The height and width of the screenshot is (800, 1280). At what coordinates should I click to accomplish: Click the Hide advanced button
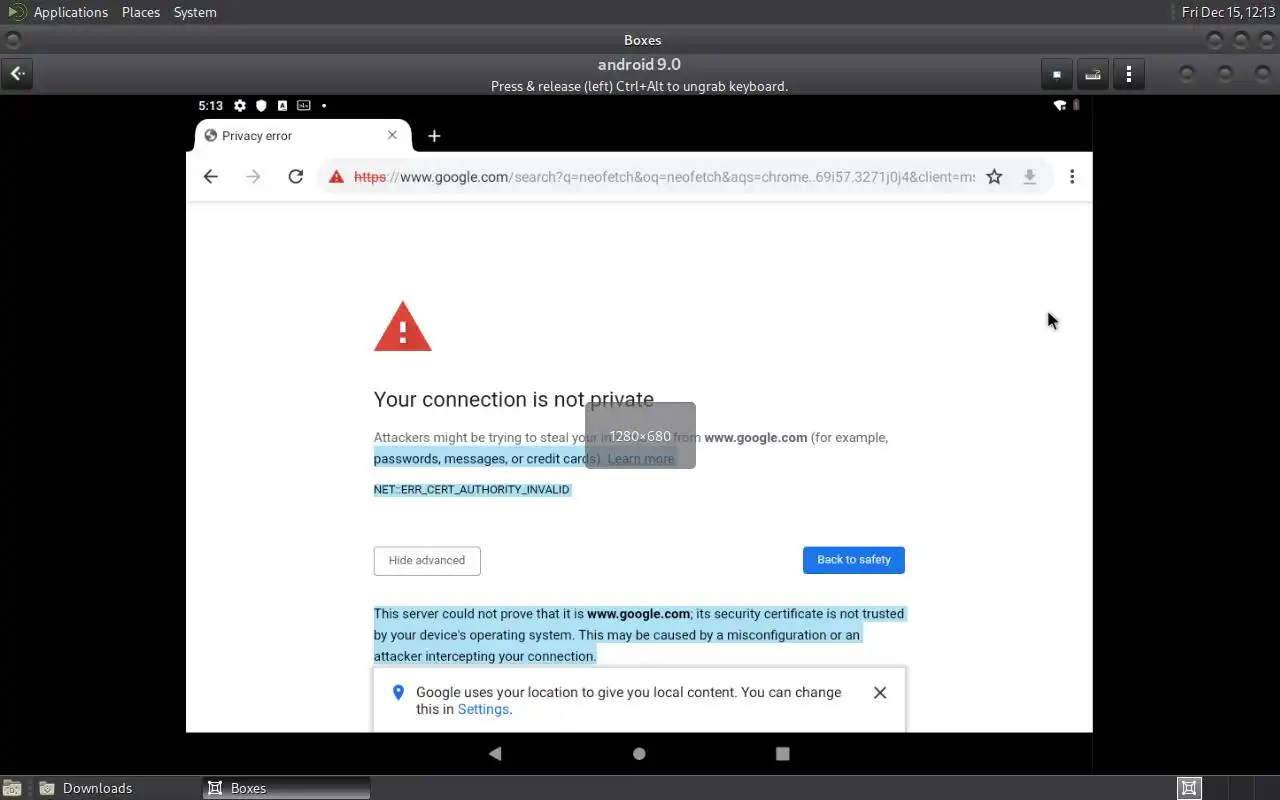coord(427,561)
